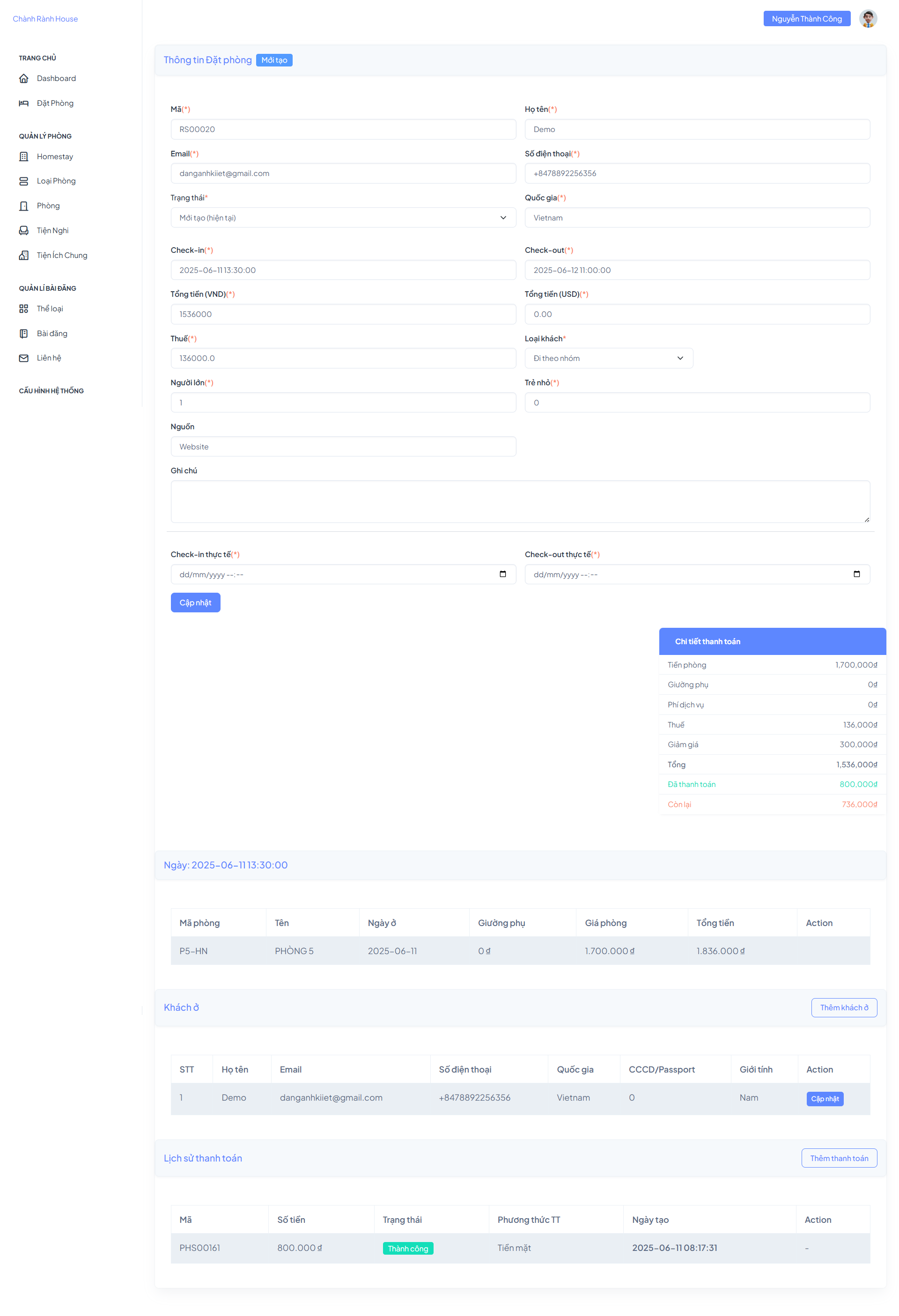Click the Phòng door icon
Screen dimensions: 899x1316
click(24, 206)
